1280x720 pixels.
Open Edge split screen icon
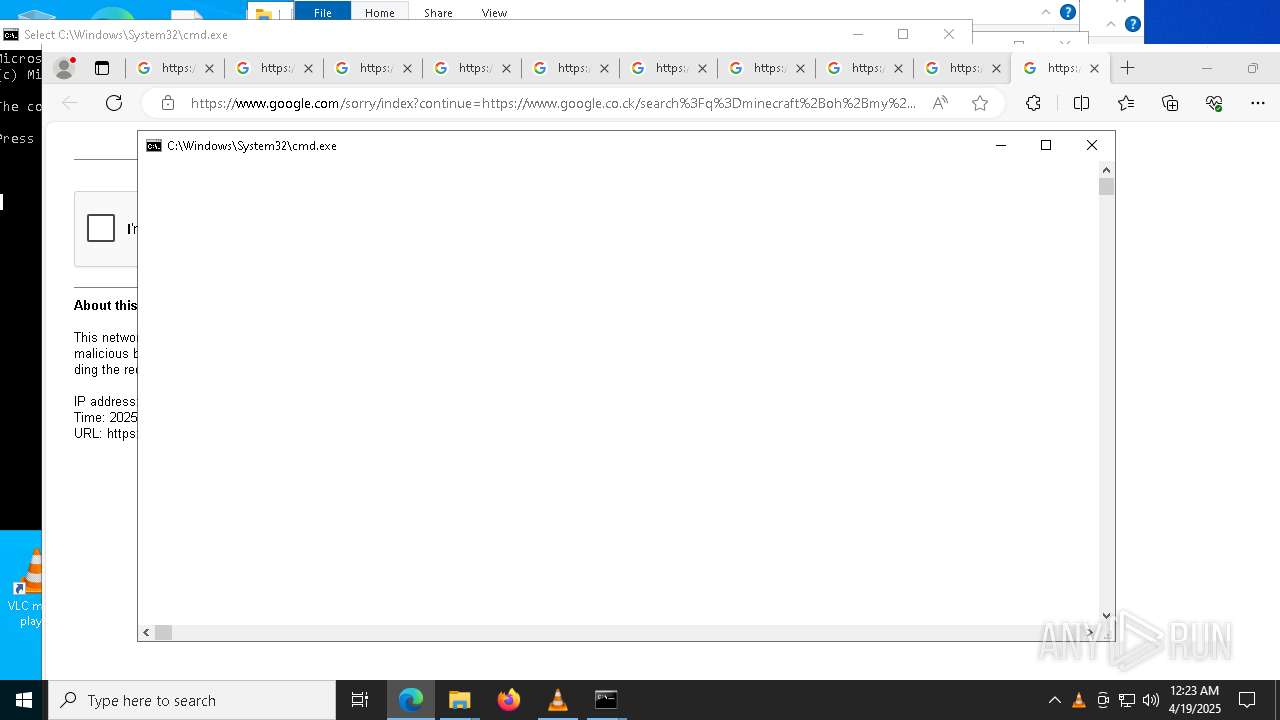(x=1081, y=103)
